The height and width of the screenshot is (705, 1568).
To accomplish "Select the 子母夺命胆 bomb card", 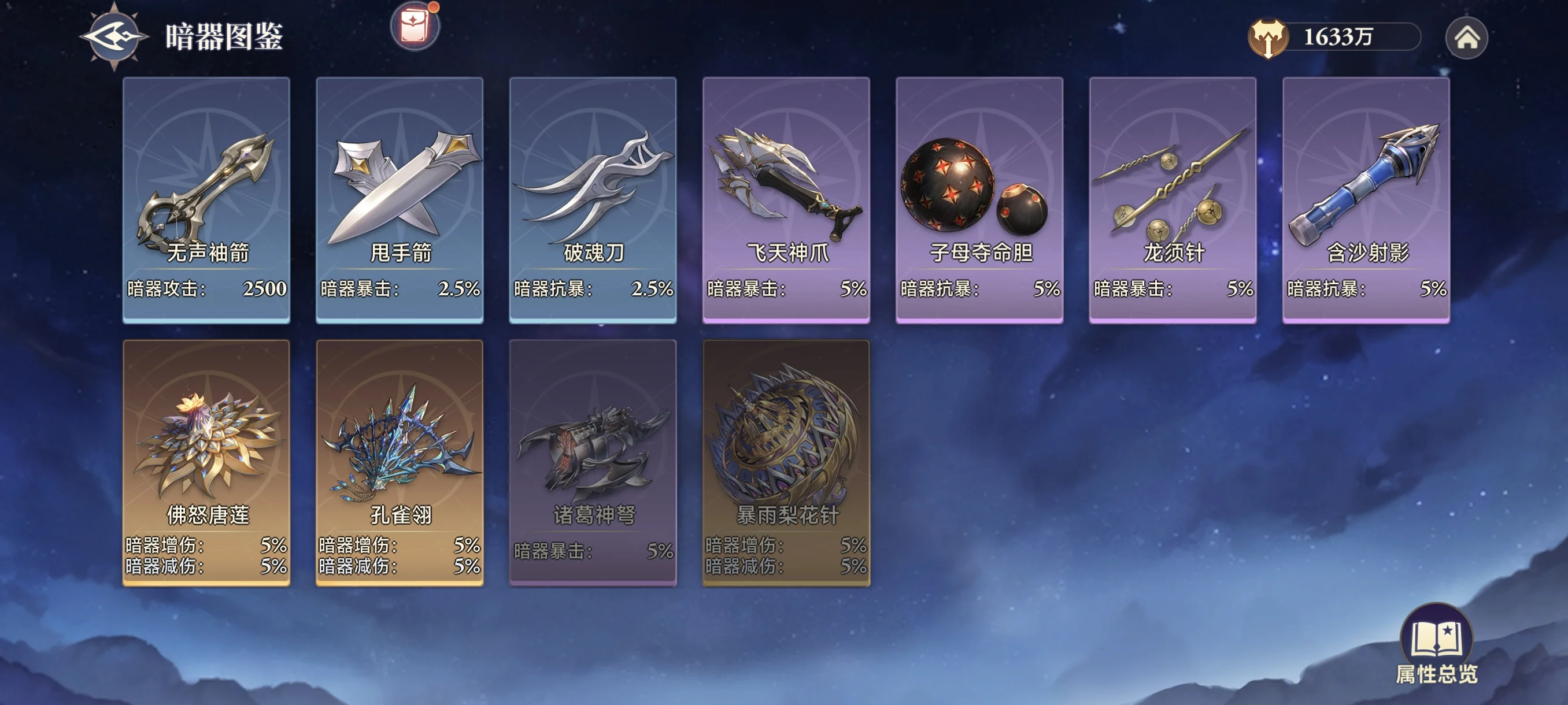I will click(x=979, y=200).
